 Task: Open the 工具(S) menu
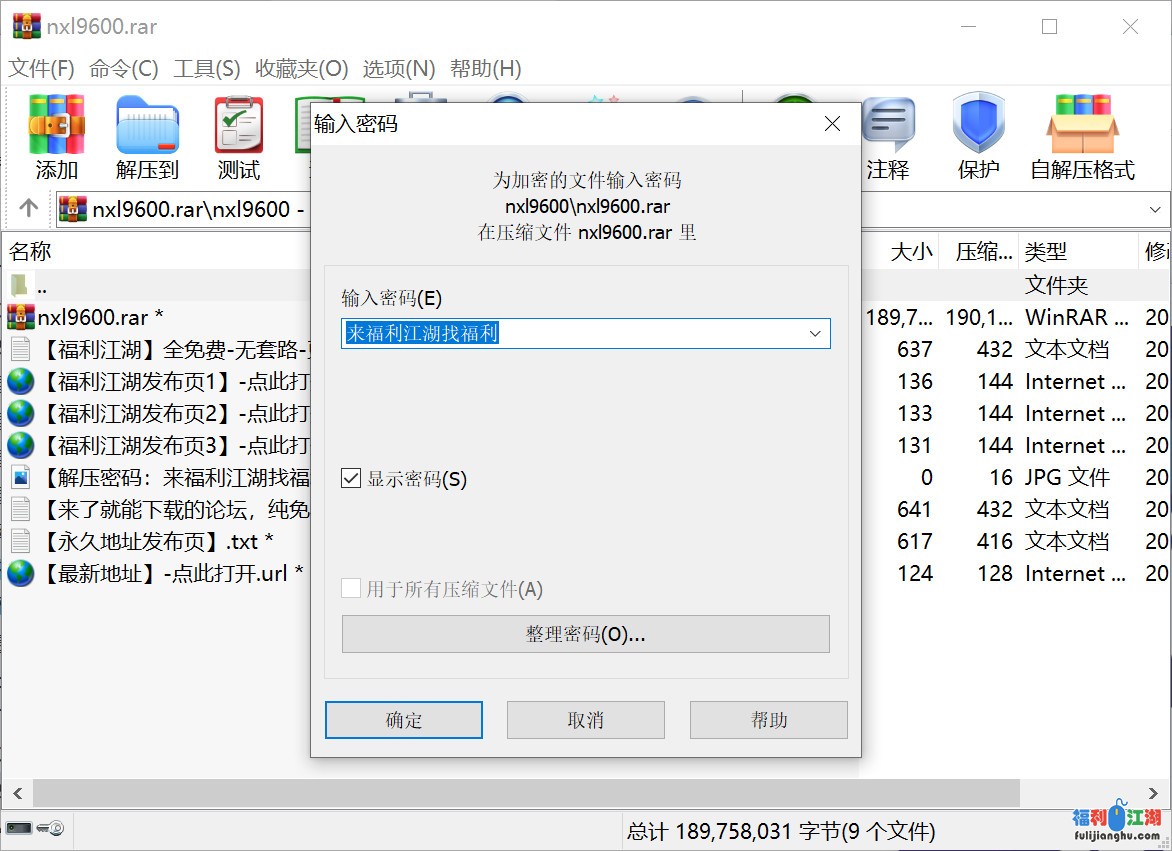pyautogui.click(x=206, y=68)
